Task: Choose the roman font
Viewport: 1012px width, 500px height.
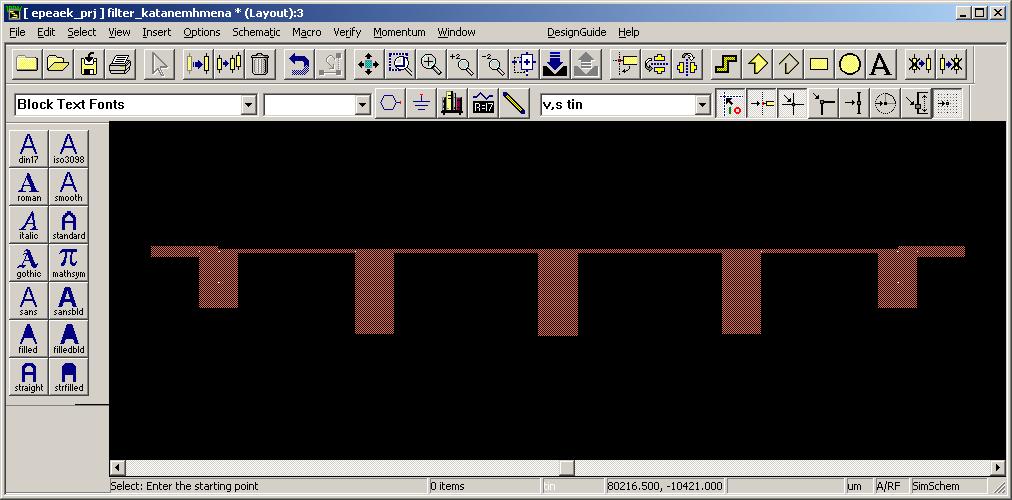Action: pyautogui.click(x=29, y=186)
